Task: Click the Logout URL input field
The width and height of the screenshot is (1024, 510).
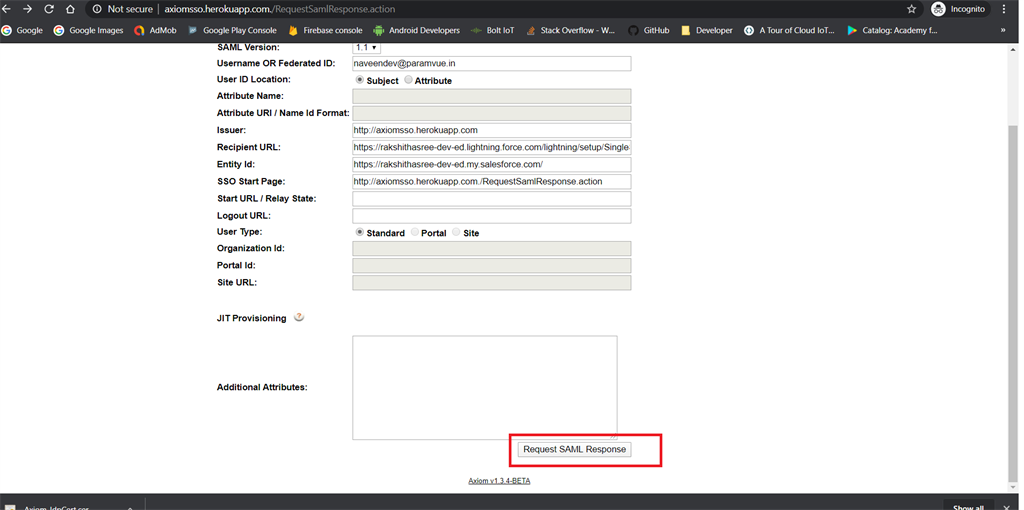Action: coord(492,215)
